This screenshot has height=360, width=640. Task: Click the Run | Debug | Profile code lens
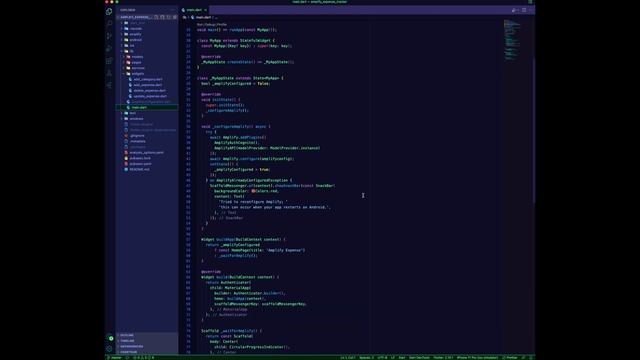[x=211, y=24]
